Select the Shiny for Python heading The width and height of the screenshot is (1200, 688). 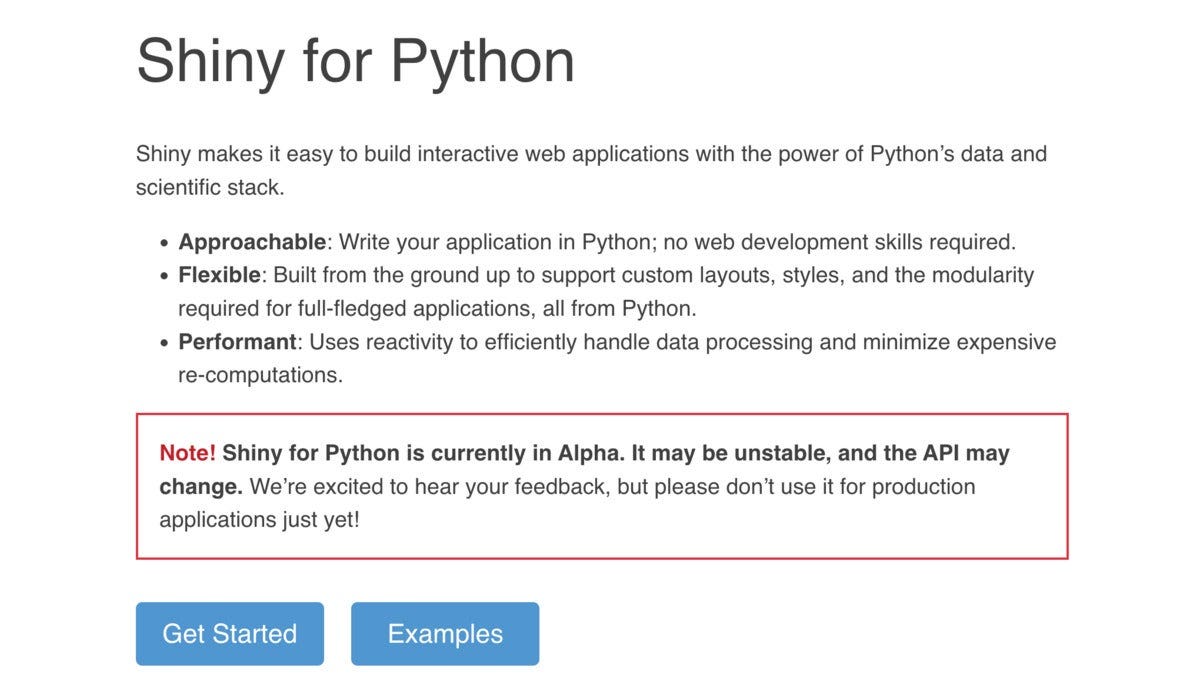point(355,58)
